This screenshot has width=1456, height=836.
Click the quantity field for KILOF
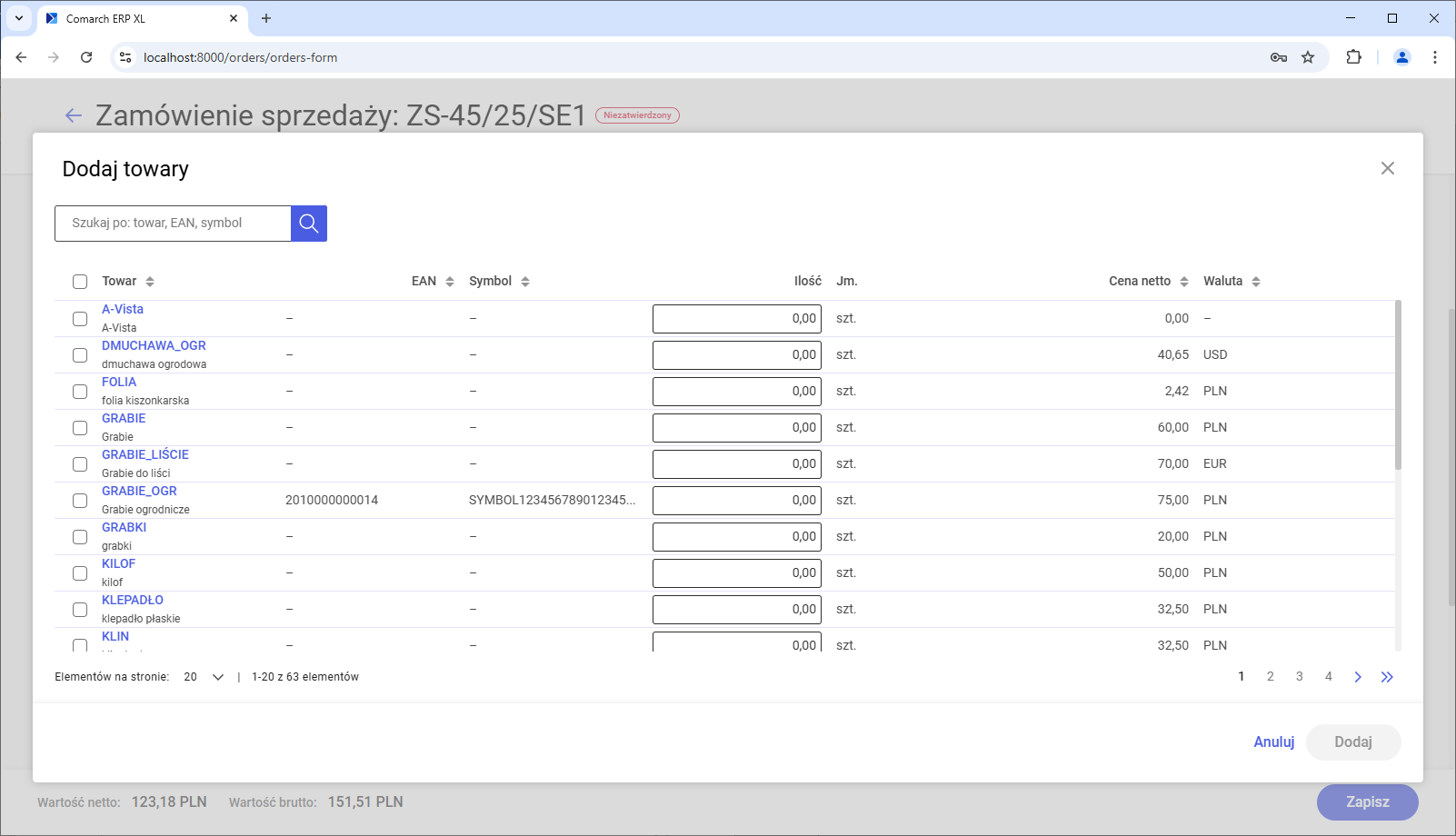[736, 573]
